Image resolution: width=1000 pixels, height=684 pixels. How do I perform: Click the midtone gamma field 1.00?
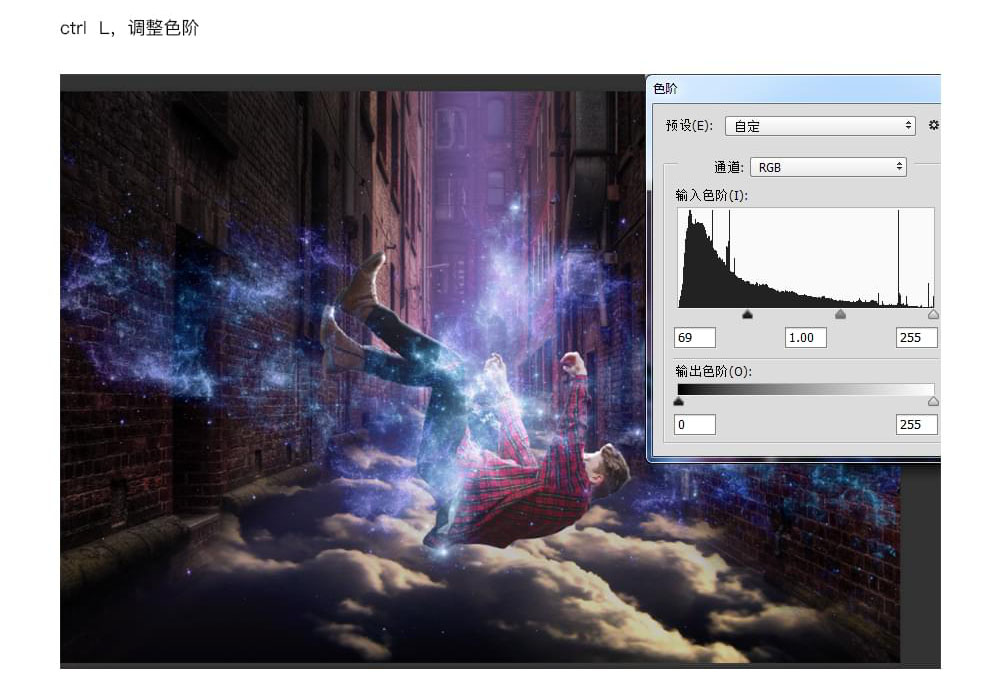pyautogui.click(x=805, y=338)
